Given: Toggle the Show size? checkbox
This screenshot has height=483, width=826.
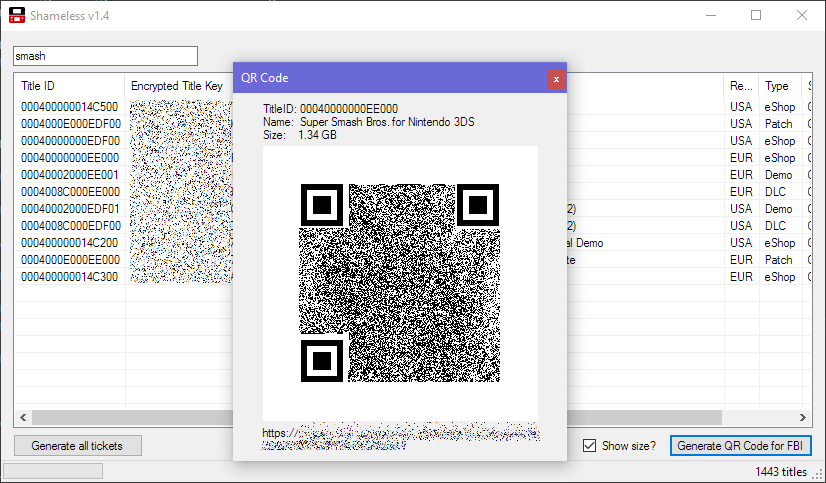Looking at the screenshot, I should coord(589,446).
